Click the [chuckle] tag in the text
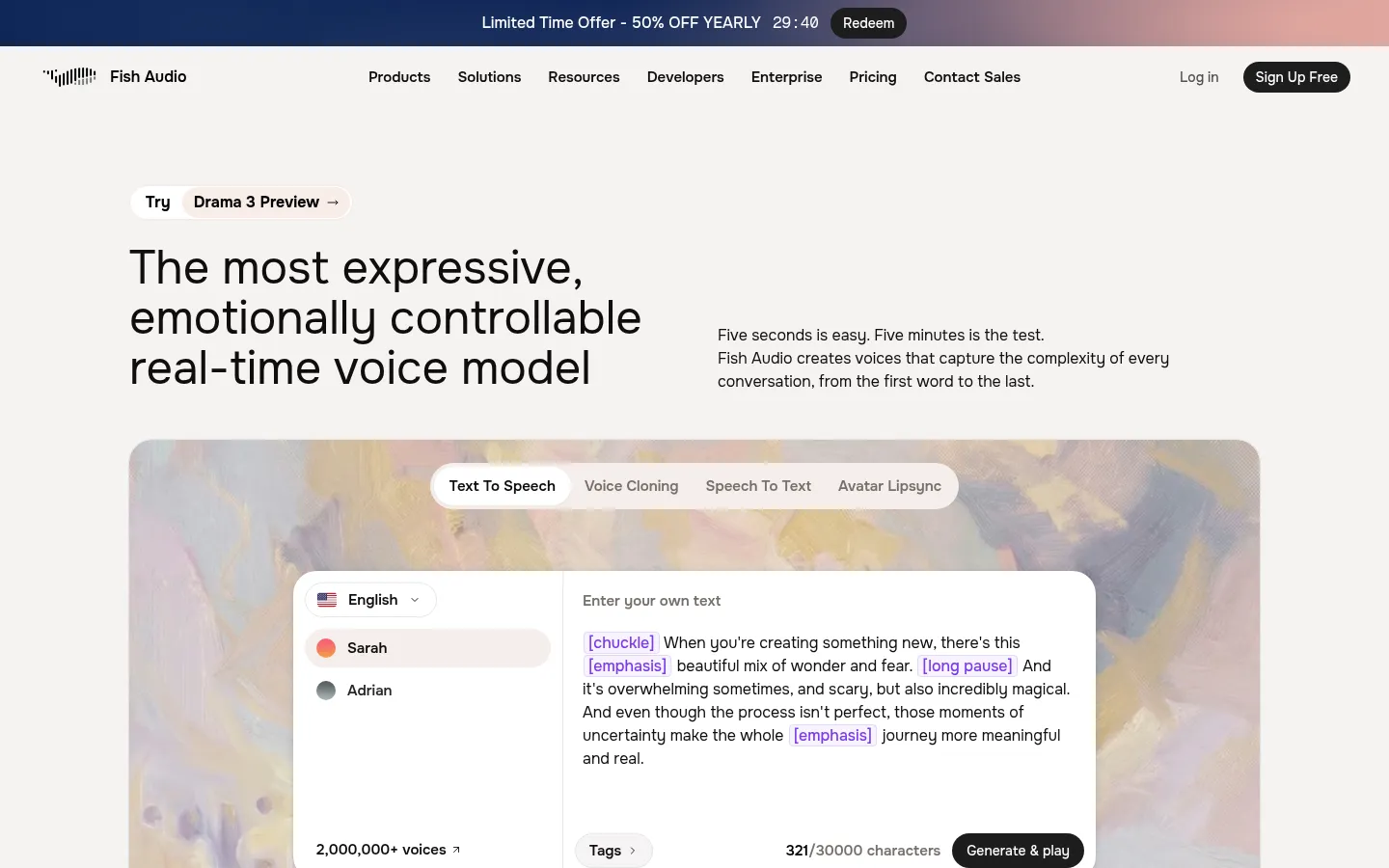Screen dimensions: 1389x868 point(621,642)
